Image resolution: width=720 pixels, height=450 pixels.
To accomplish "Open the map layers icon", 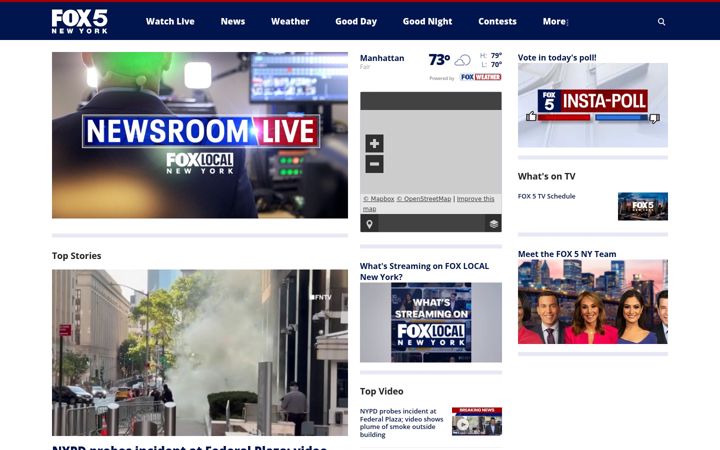I will coord(494,224).
